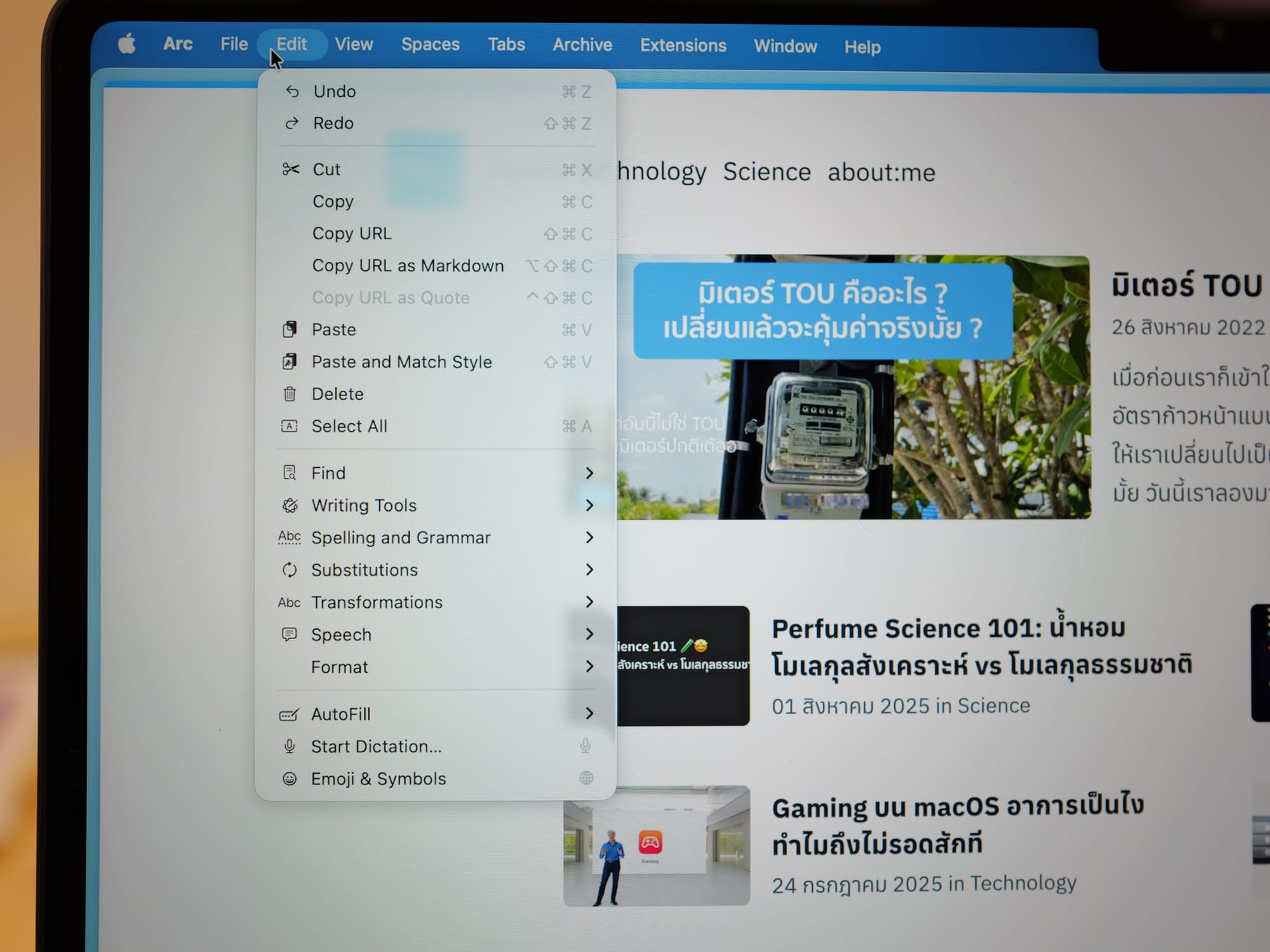Image resolution: width=1270 pixels, height=952 pixels.
Task: Click the Speech bubble icon
Action: [290, 635]
